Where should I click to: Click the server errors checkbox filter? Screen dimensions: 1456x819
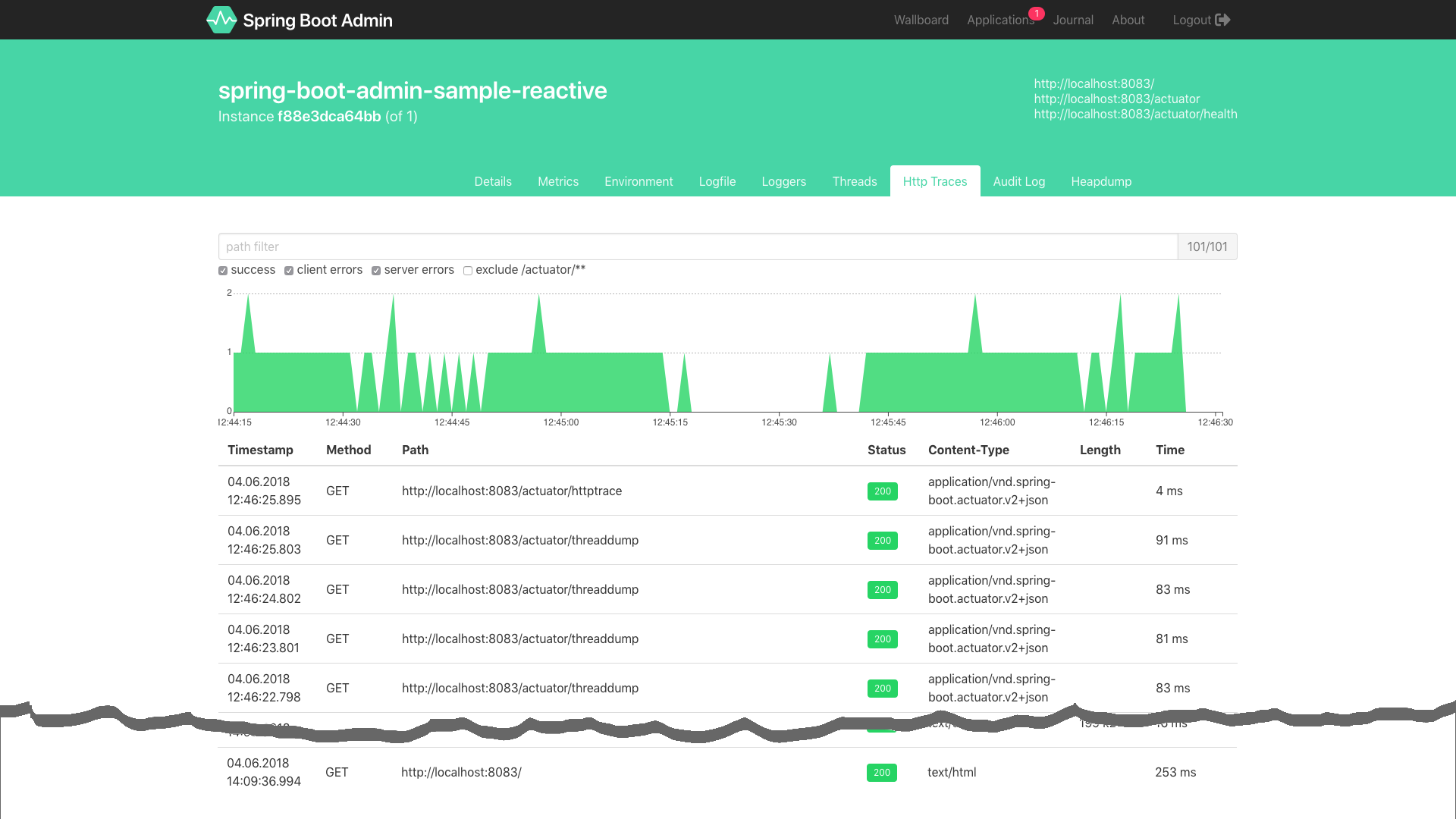tap(377, 270)
